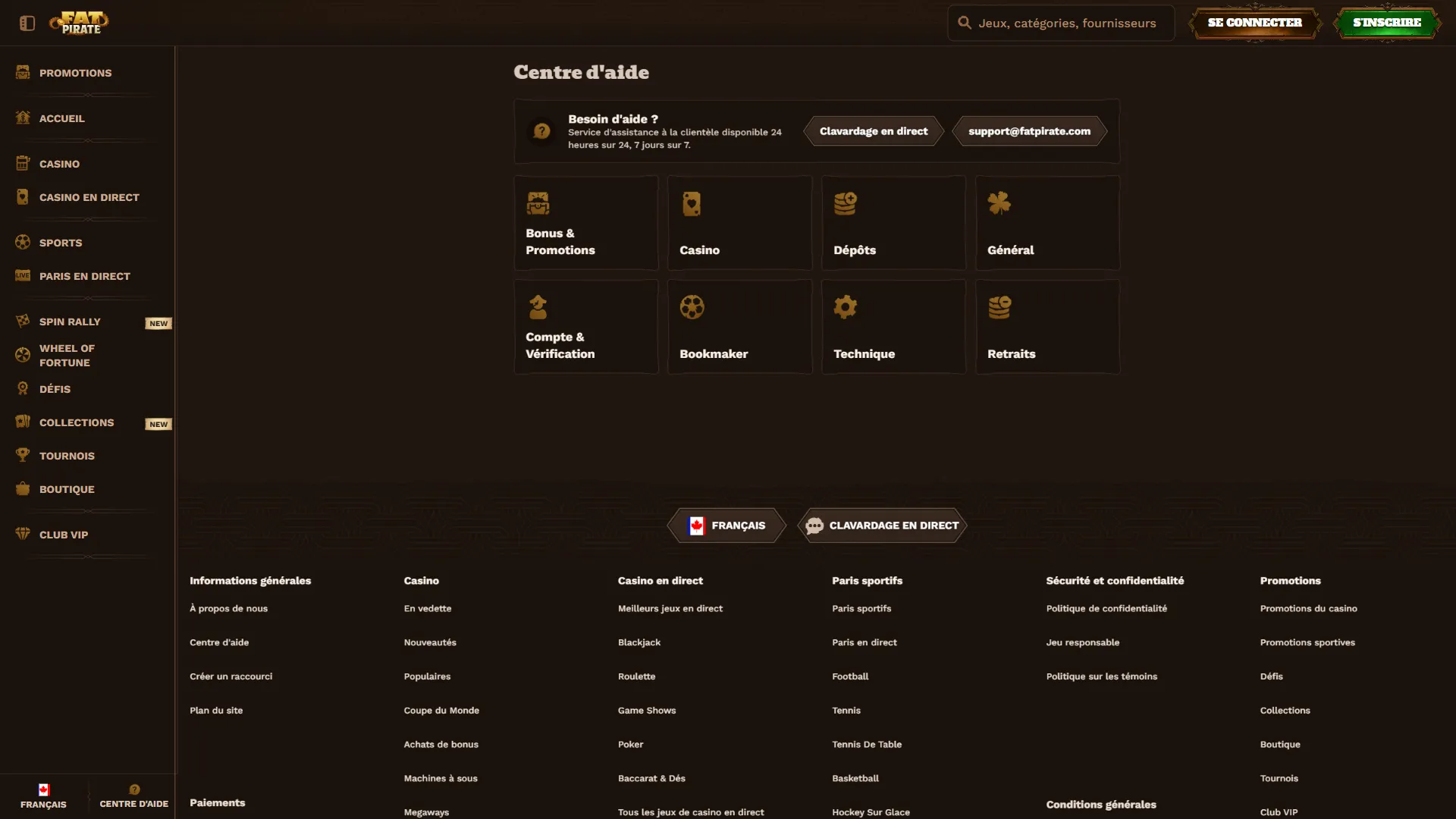This screenshot has width=1456, height=819.
Task: Click the Sports ball icon in sidebar
Action: (23, 242)
